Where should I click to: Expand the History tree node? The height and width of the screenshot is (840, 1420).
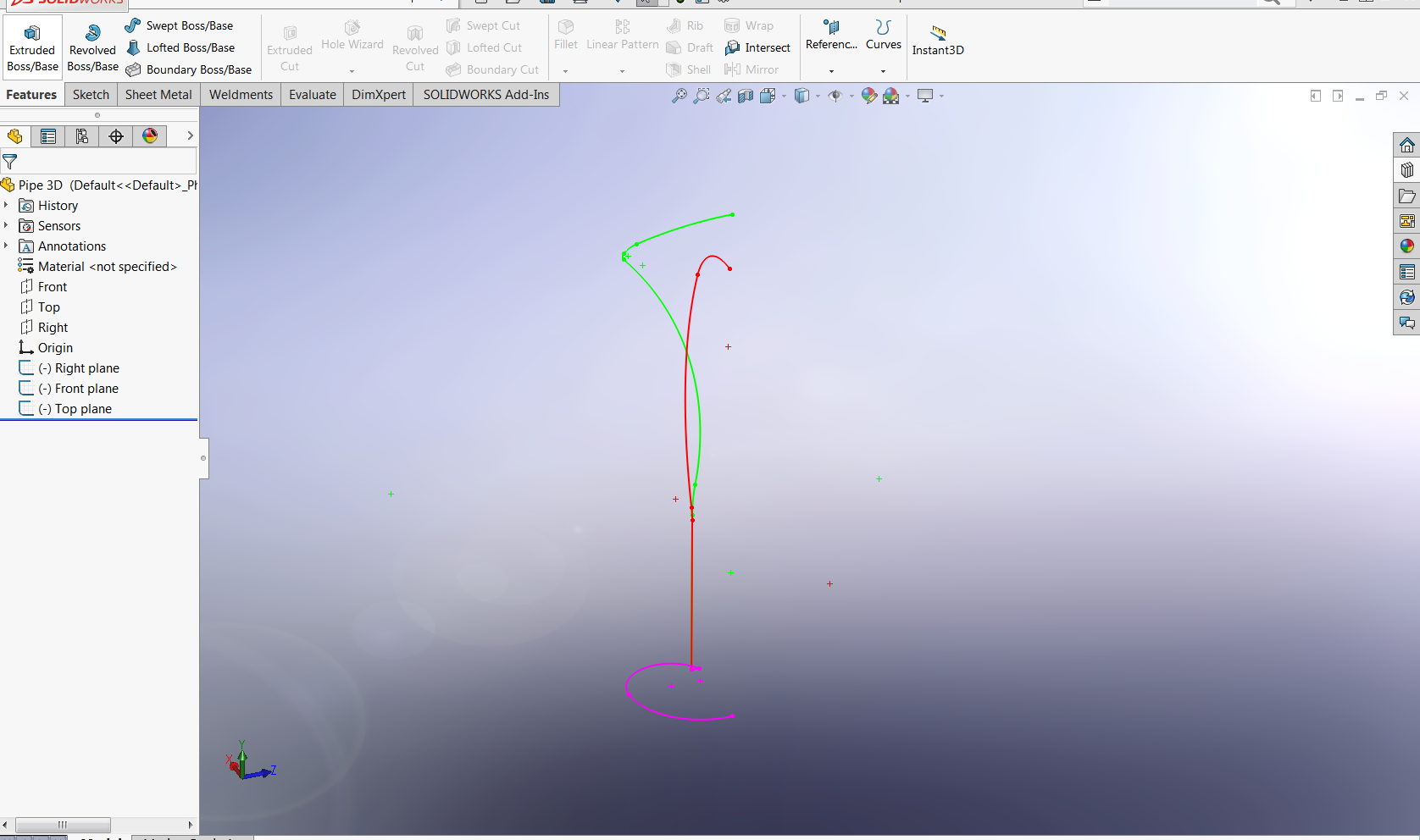[6, 205]
